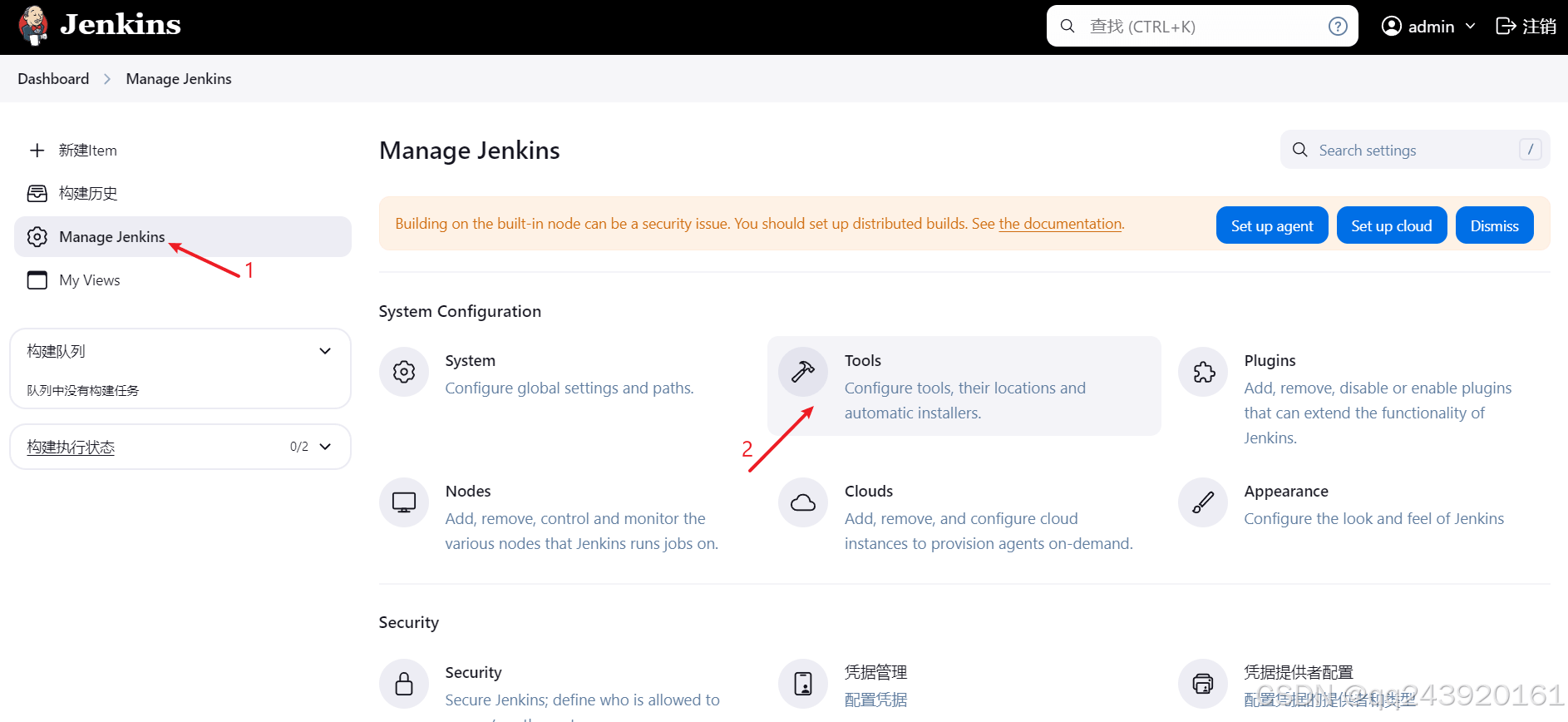Click the Tools hammer icon
The image size is (1568, 722).
[x=803, y=372]
